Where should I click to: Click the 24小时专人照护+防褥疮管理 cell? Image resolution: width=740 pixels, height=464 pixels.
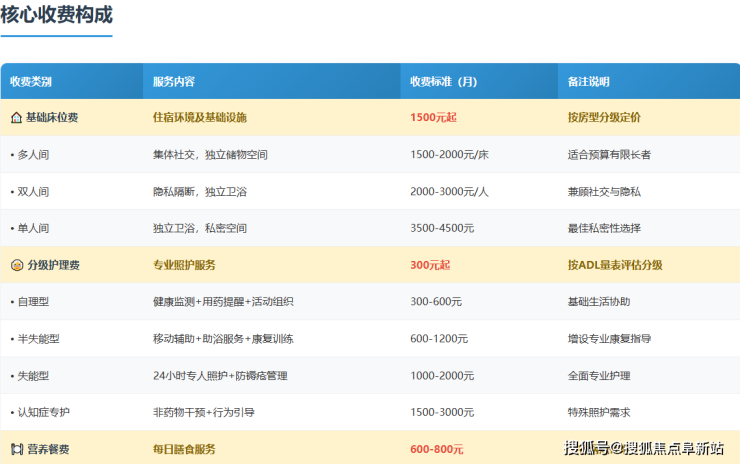click(220, 376)
